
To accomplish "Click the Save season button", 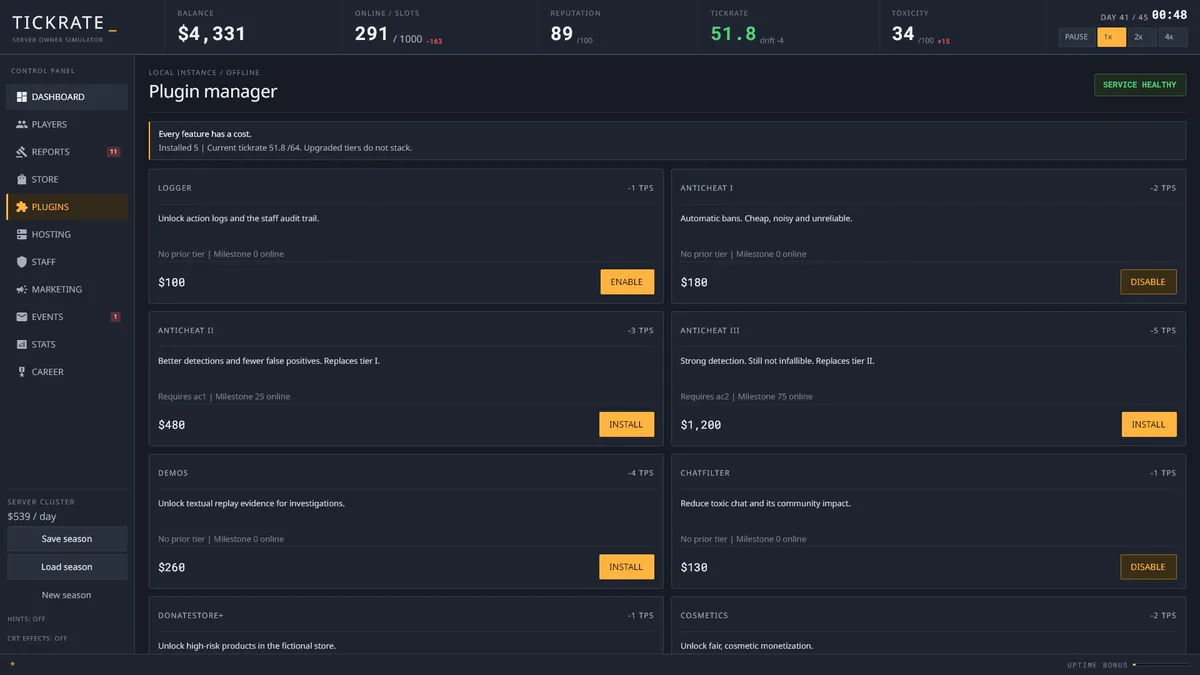I will [x=67, y=539].
